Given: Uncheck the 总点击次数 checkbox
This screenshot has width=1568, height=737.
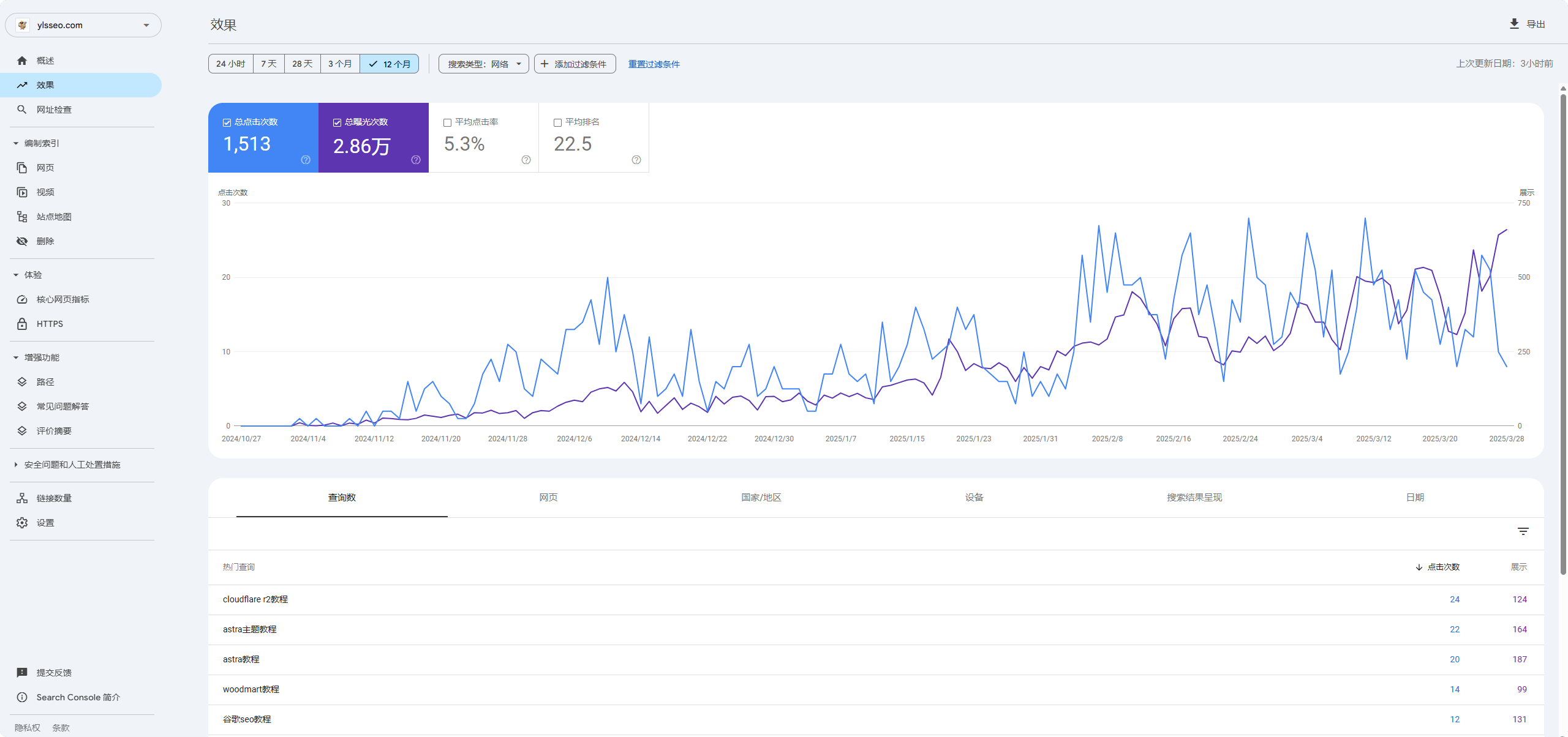Looking at the screenshot, I should (x=227, y=122).
